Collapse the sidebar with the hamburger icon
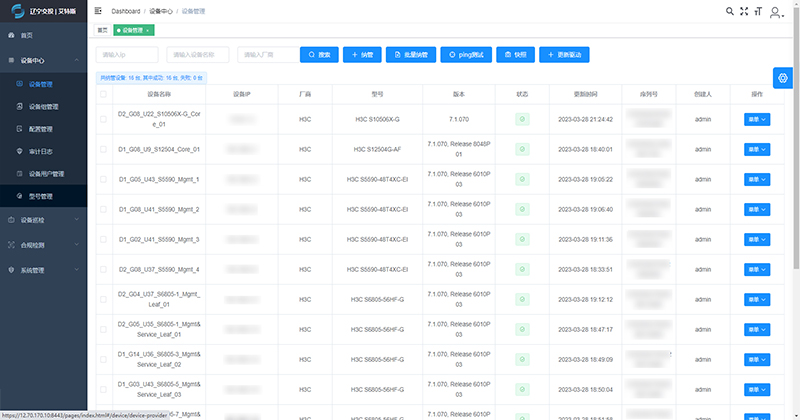Viewport: 800px width, 420px height. pyautogui.click(x=96, y=10)
